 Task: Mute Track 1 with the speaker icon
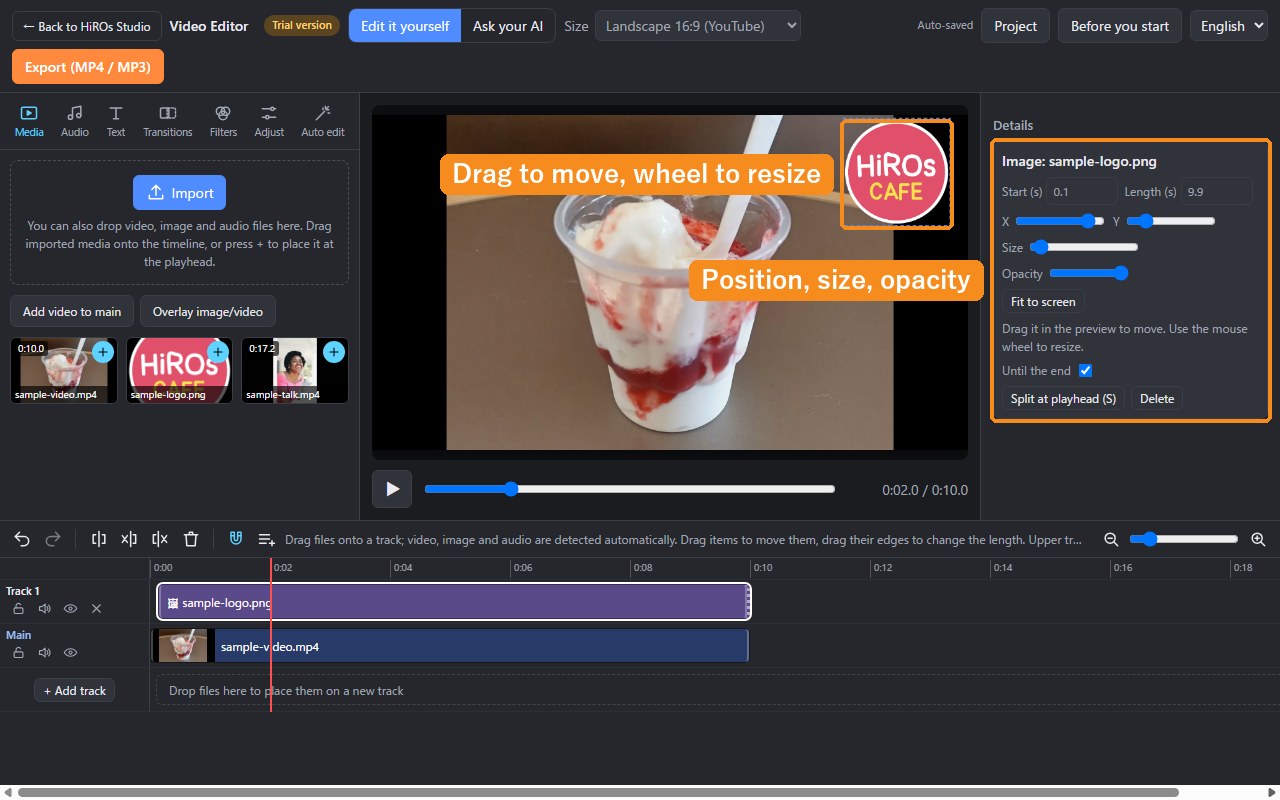44,608
